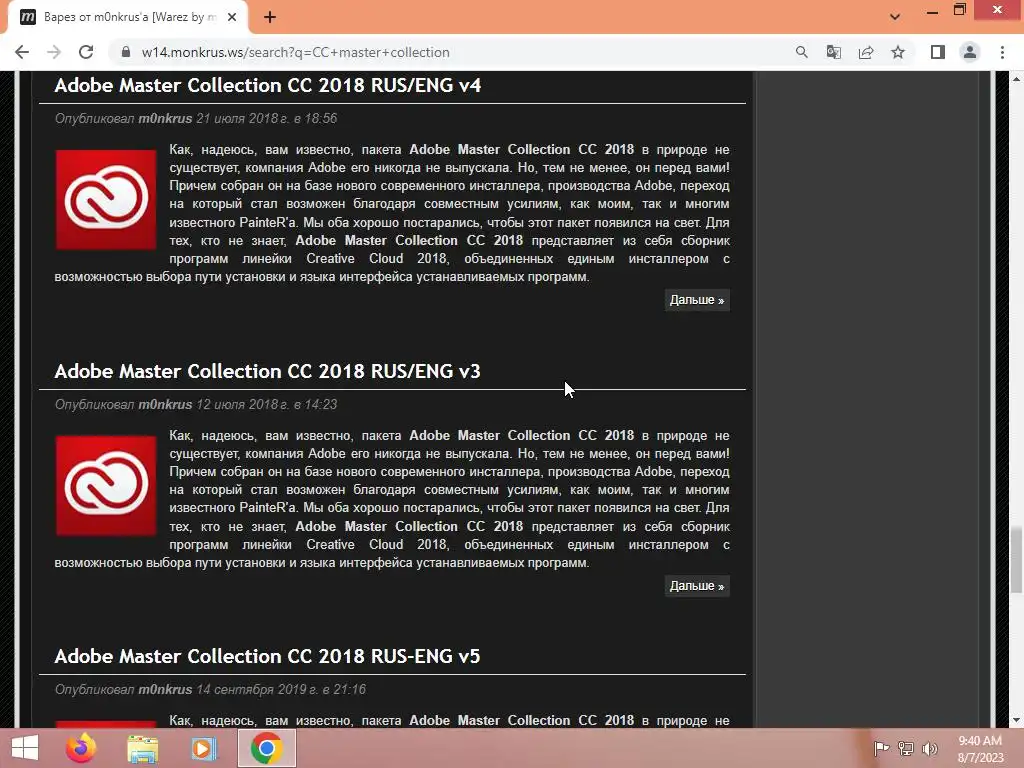Viewport: 1024px width, 768px height.
Task: Open the Chrome three-dot menu
Action: [1002, 52]
